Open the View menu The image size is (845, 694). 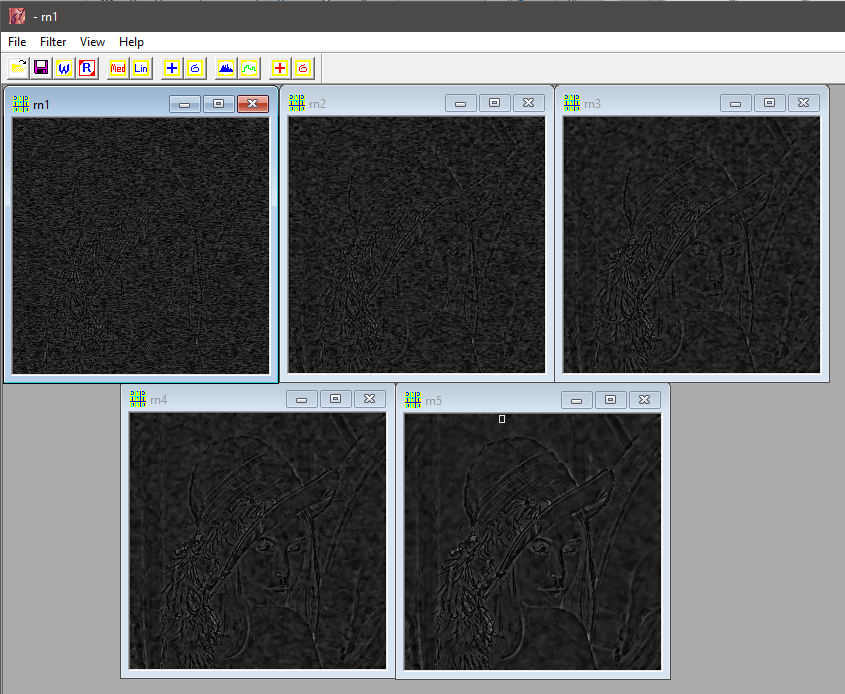(x=92, y=42)
